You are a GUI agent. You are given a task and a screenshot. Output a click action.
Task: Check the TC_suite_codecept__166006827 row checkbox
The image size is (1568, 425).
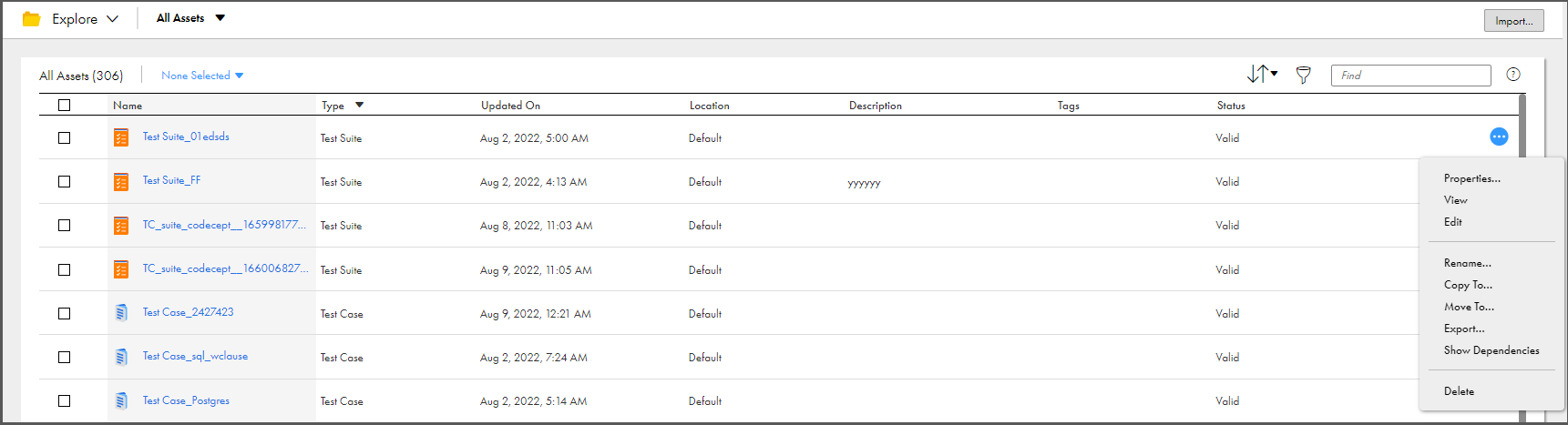click(x=64, y=269)
